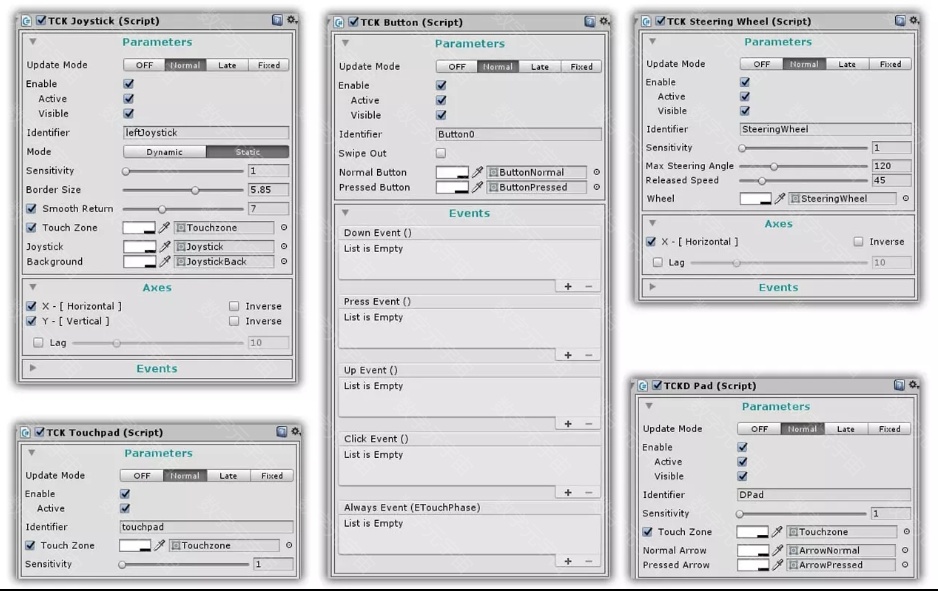Open gear menu in TCKD Pad header
Image resolution: width=938 pixels, height=591 pixels.
[913, 385]
